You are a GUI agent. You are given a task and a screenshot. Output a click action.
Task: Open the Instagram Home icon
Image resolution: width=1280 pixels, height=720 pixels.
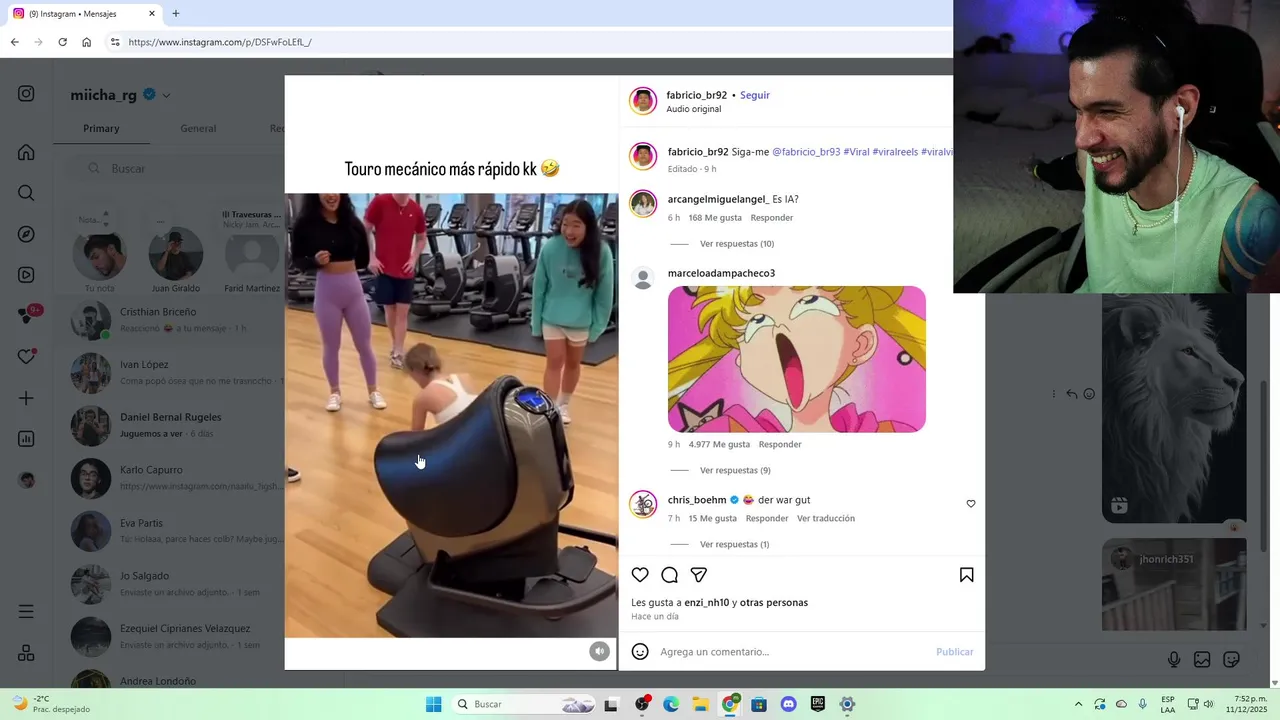(26, 152)
